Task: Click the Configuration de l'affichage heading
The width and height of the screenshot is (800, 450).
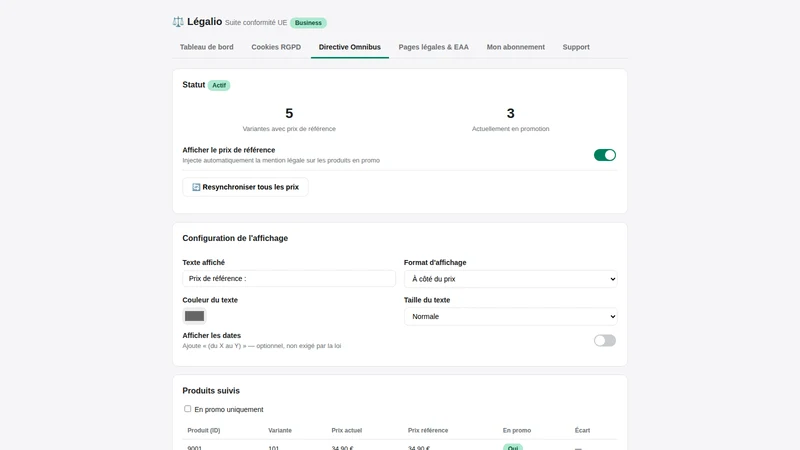Action: tap(235, 238)
